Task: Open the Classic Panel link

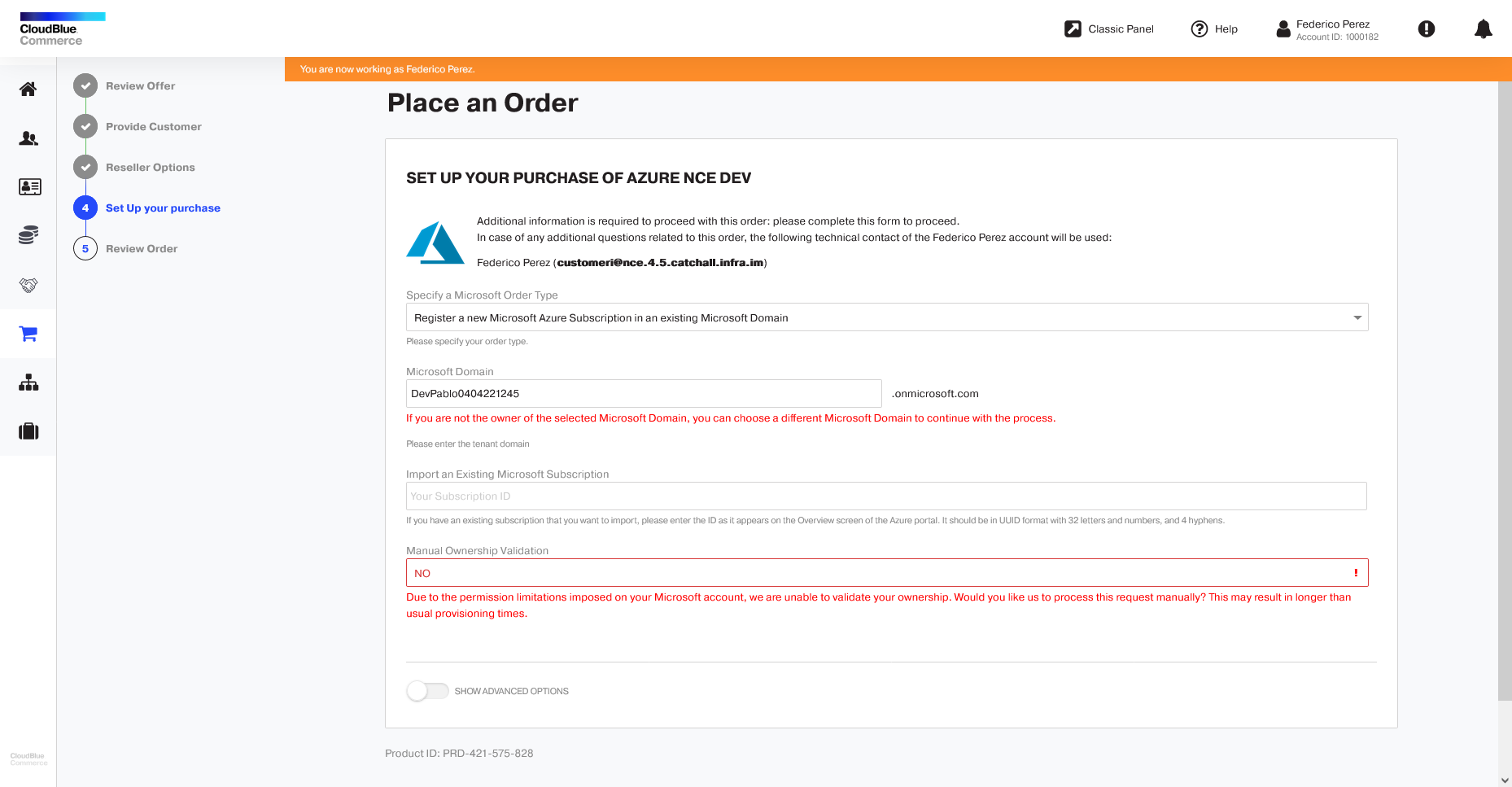Action: point(1121,29)
